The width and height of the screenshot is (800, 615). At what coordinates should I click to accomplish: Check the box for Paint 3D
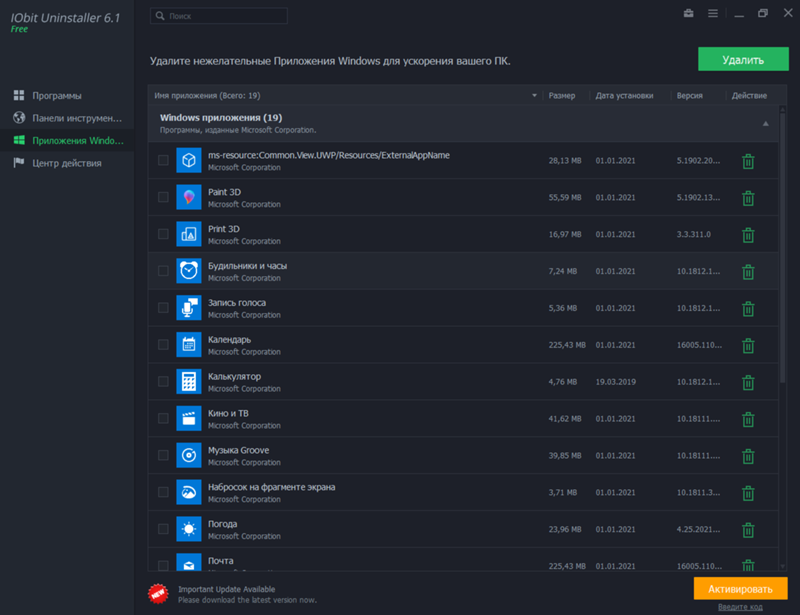tap(163, 197)
